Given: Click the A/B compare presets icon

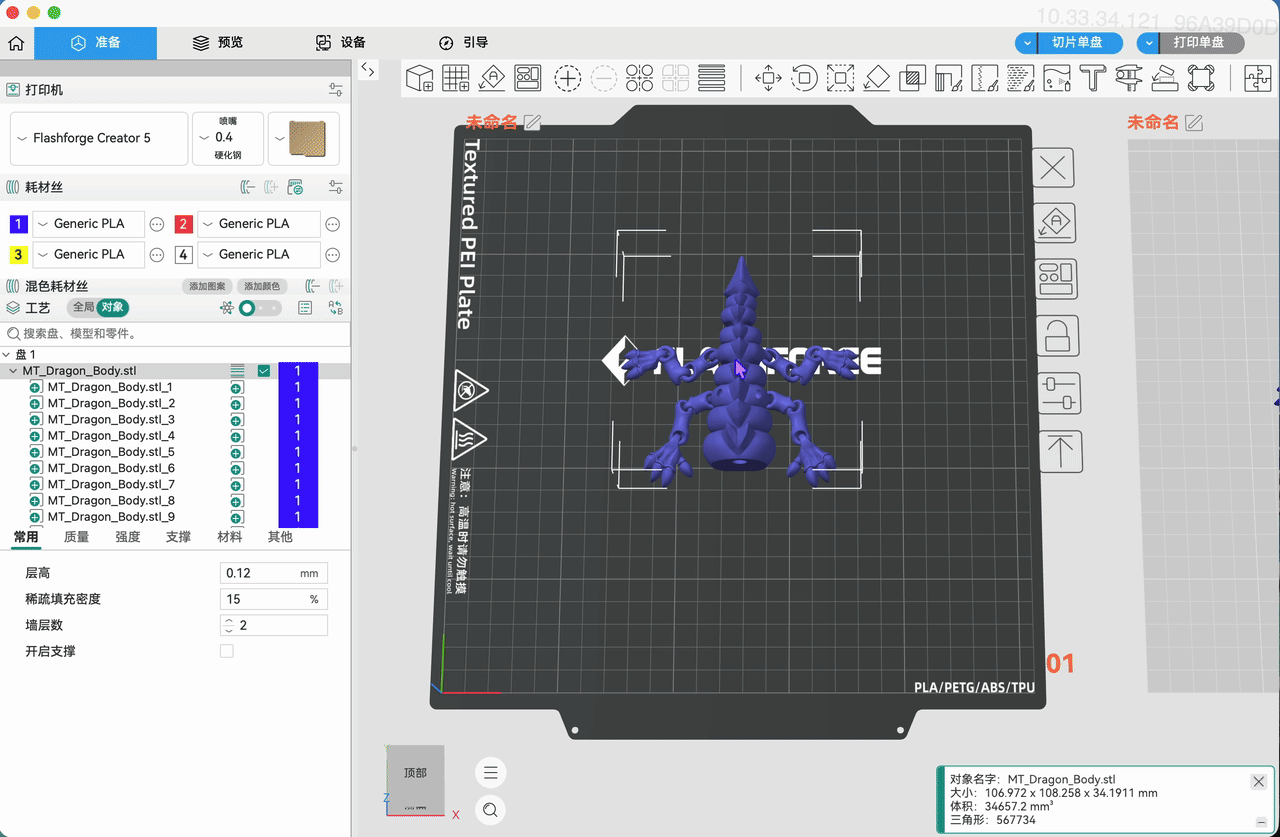Looking at the screenshot, I should click(336, 308).
